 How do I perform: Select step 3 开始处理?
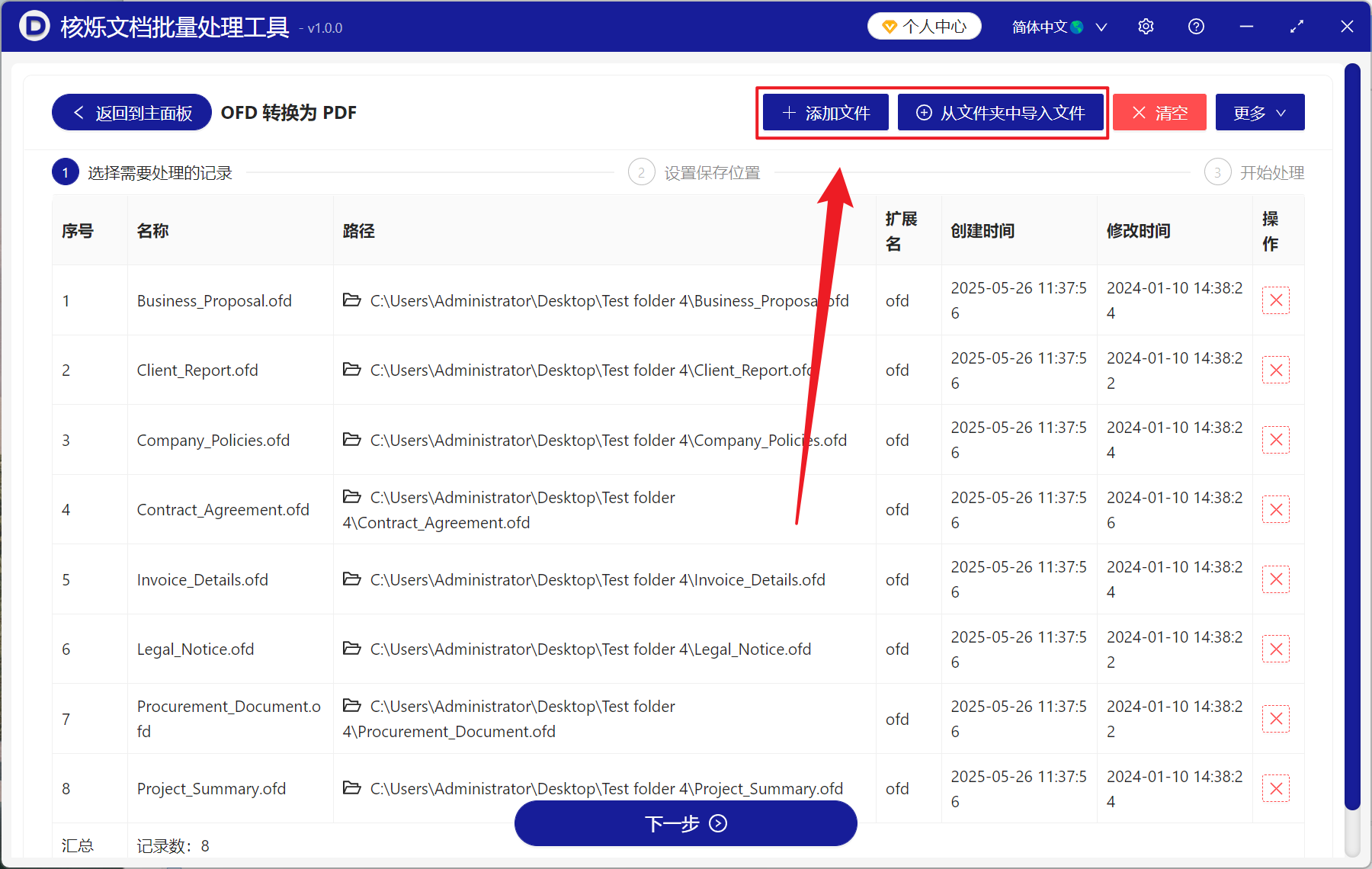tap(1254, 173)
